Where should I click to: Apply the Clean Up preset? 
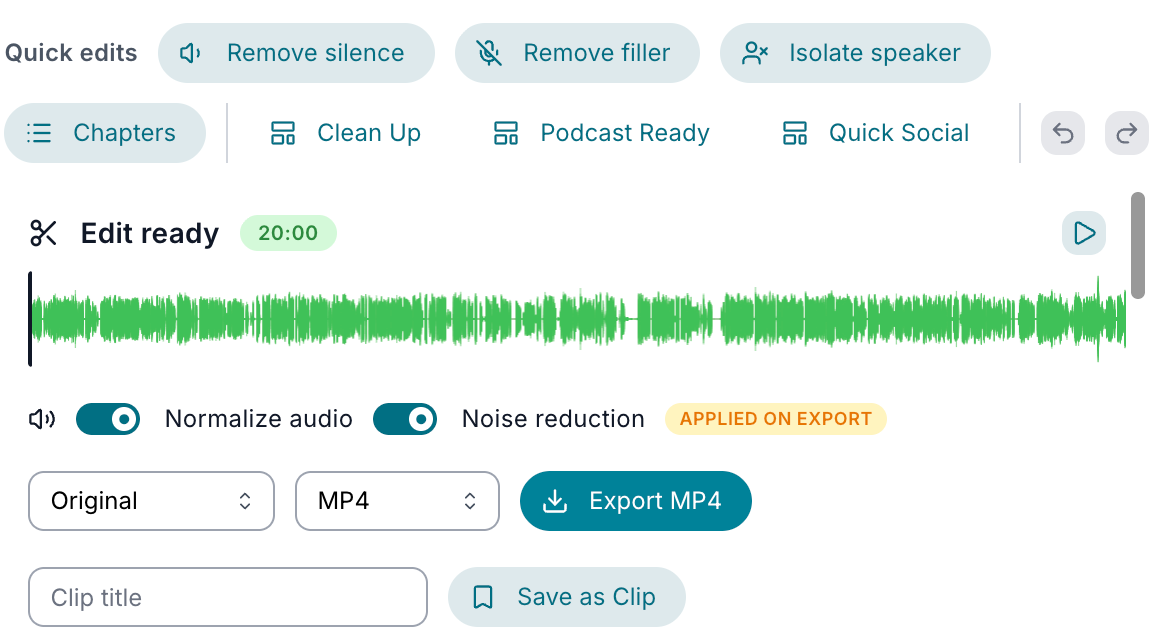coord(345,133)
